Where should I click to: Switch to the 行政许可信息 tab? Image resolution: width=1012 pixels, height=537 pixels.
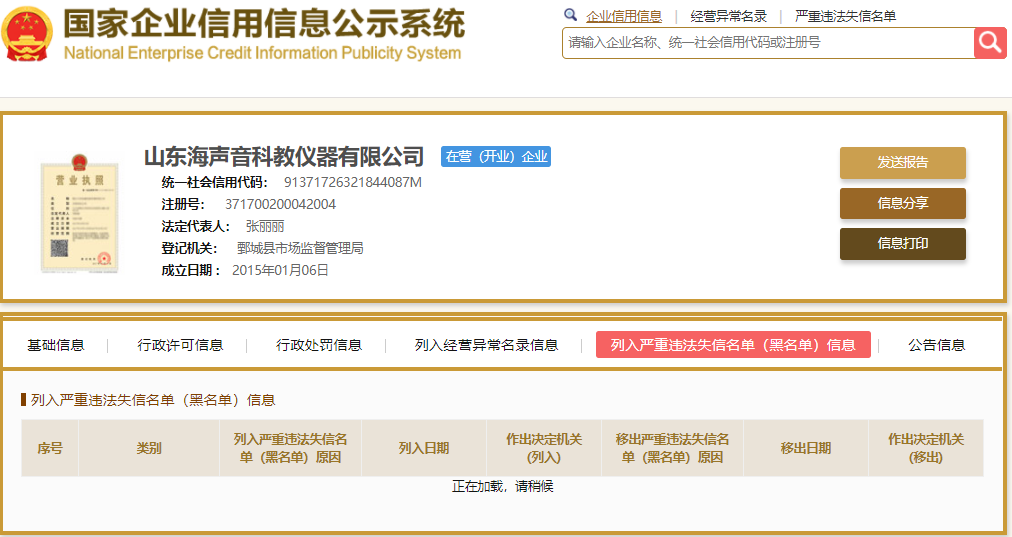tap(180, 345)
